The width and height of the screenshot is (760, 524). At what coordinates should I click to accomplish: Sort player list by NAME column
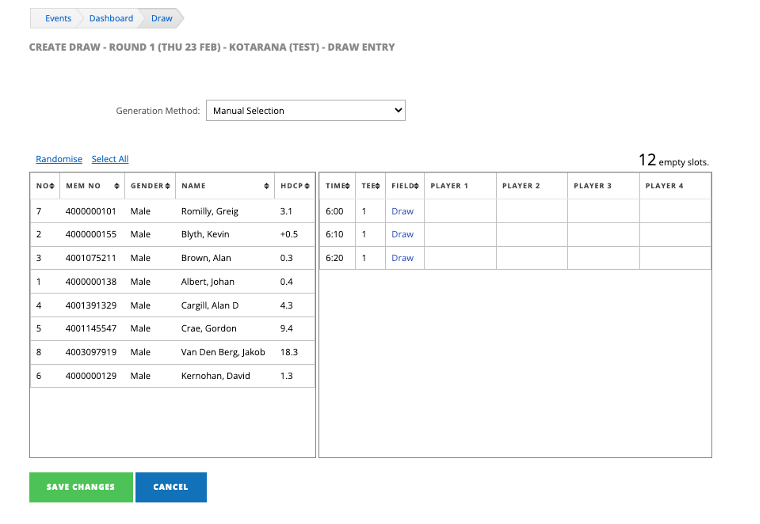225,186
